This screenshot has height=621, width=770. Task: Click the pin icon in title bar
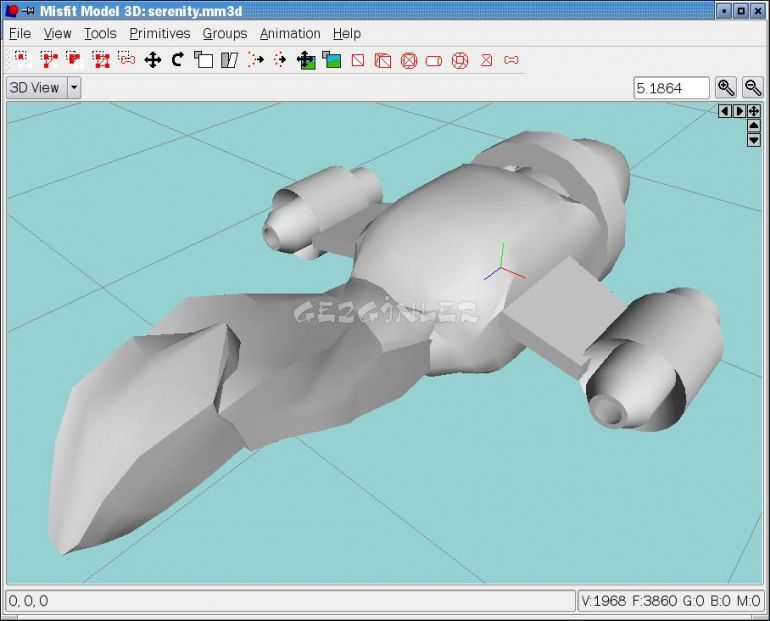click(x=28, y=10)
